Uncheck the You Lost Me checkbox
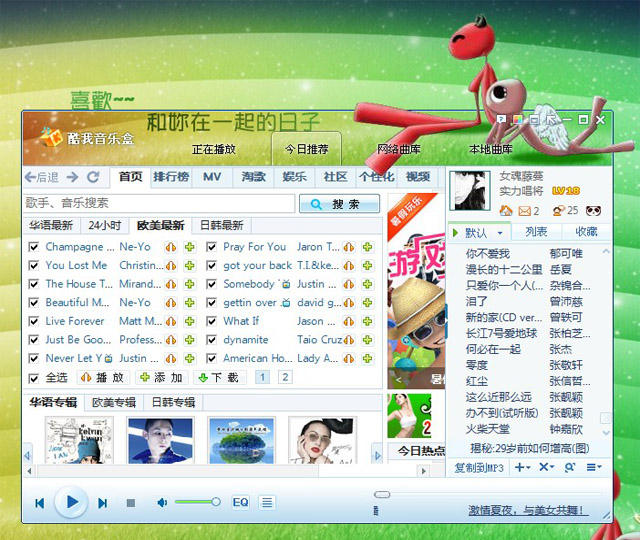The width and height of the screenshot is (640, 540). point(34,266)
